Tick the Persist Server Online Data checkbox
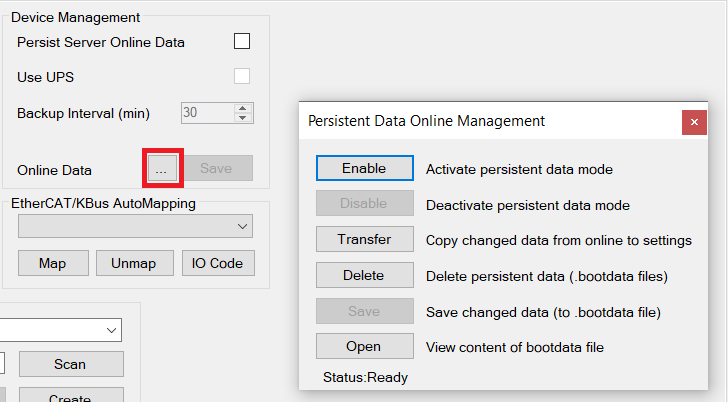The height and width of the screenshot is (402, 728). 242,41
